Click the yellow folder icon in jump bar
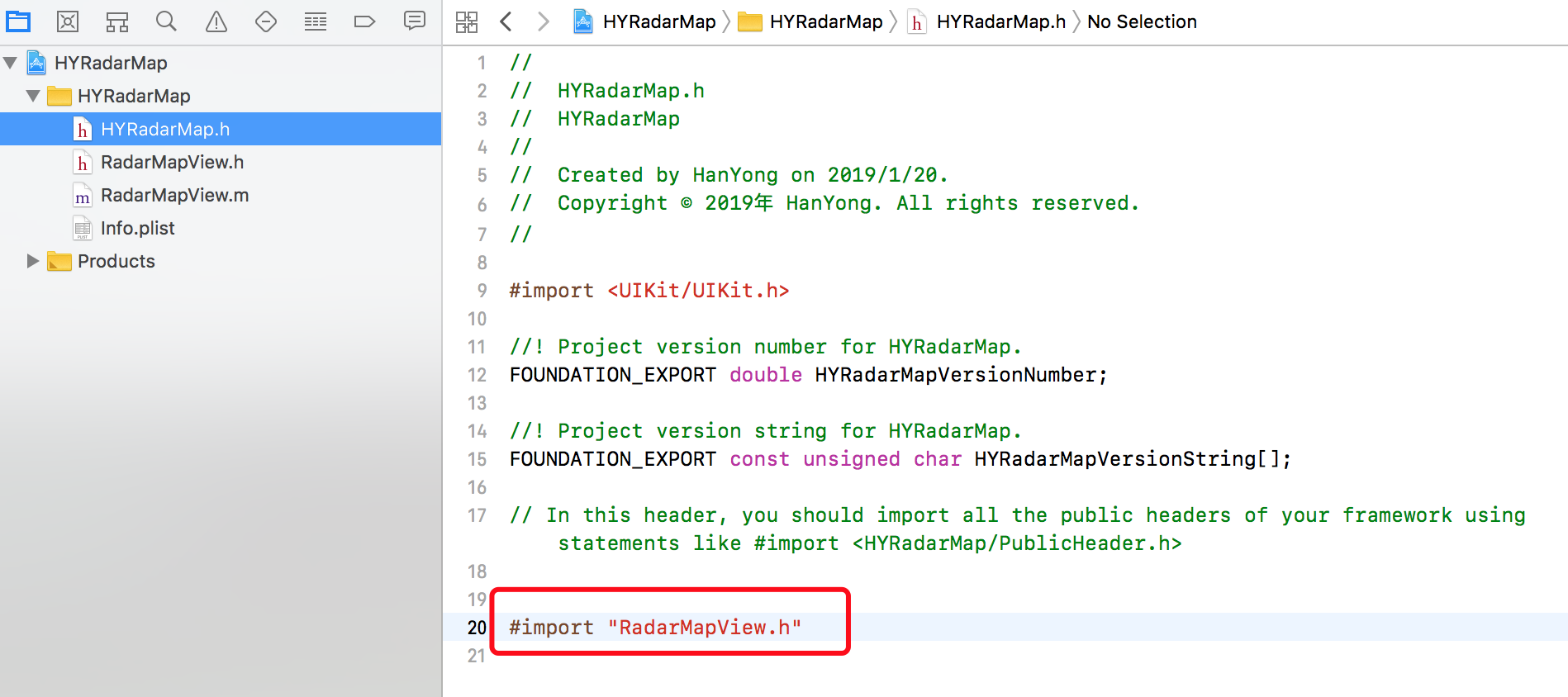Viewport: 1568px width, 697px height. (750, 21)
